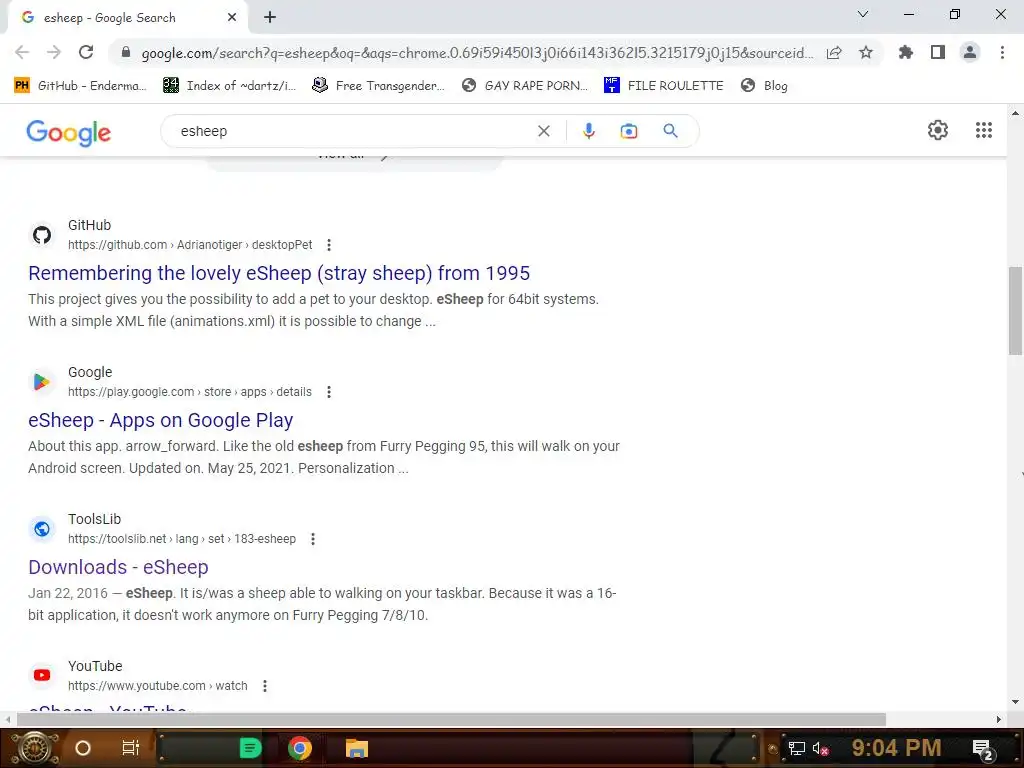The width and height of the screenshot is (1024, 768).
Task: Open the Index of ~dartz bookmark
Action: pos(229,86)
